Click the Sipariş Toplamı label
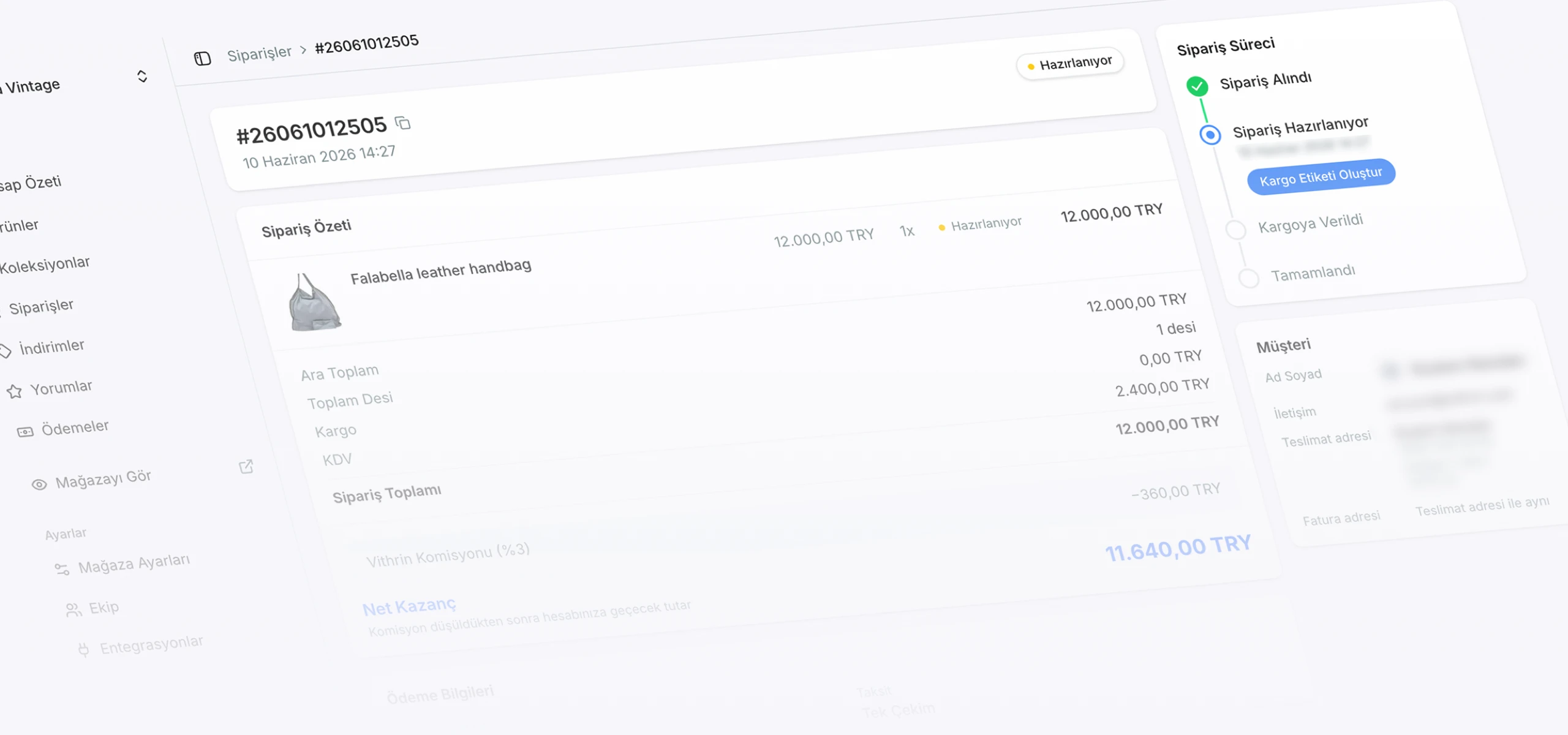Viewport: 1568px width, 735px height. click(x=386, y=493)
